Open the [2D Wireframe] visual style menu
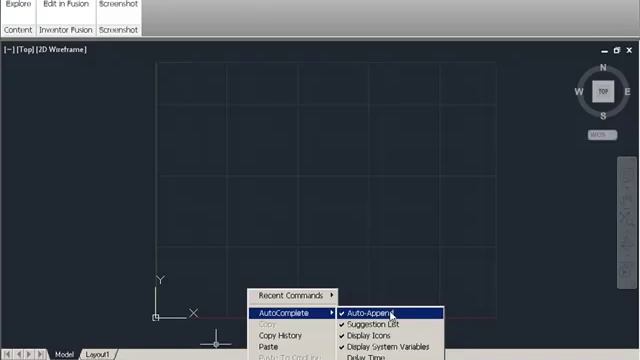The height and width of the screenshot is (360, 640). [61, 49]
